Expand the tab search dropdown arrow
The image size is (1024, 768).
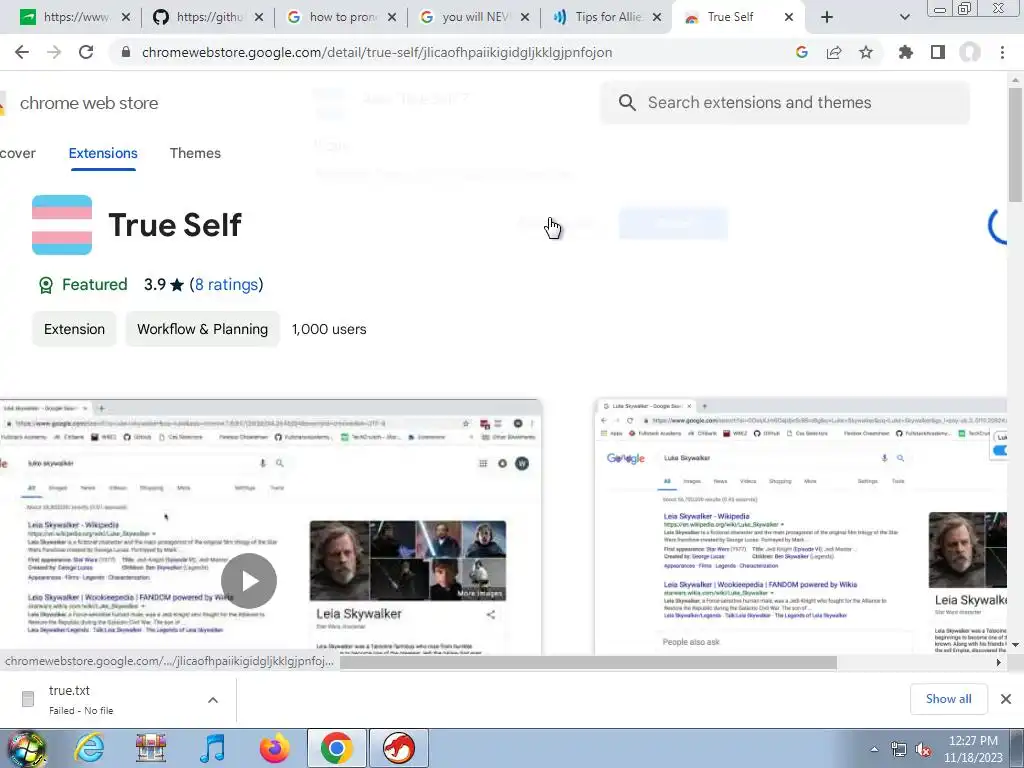[904, 17]
